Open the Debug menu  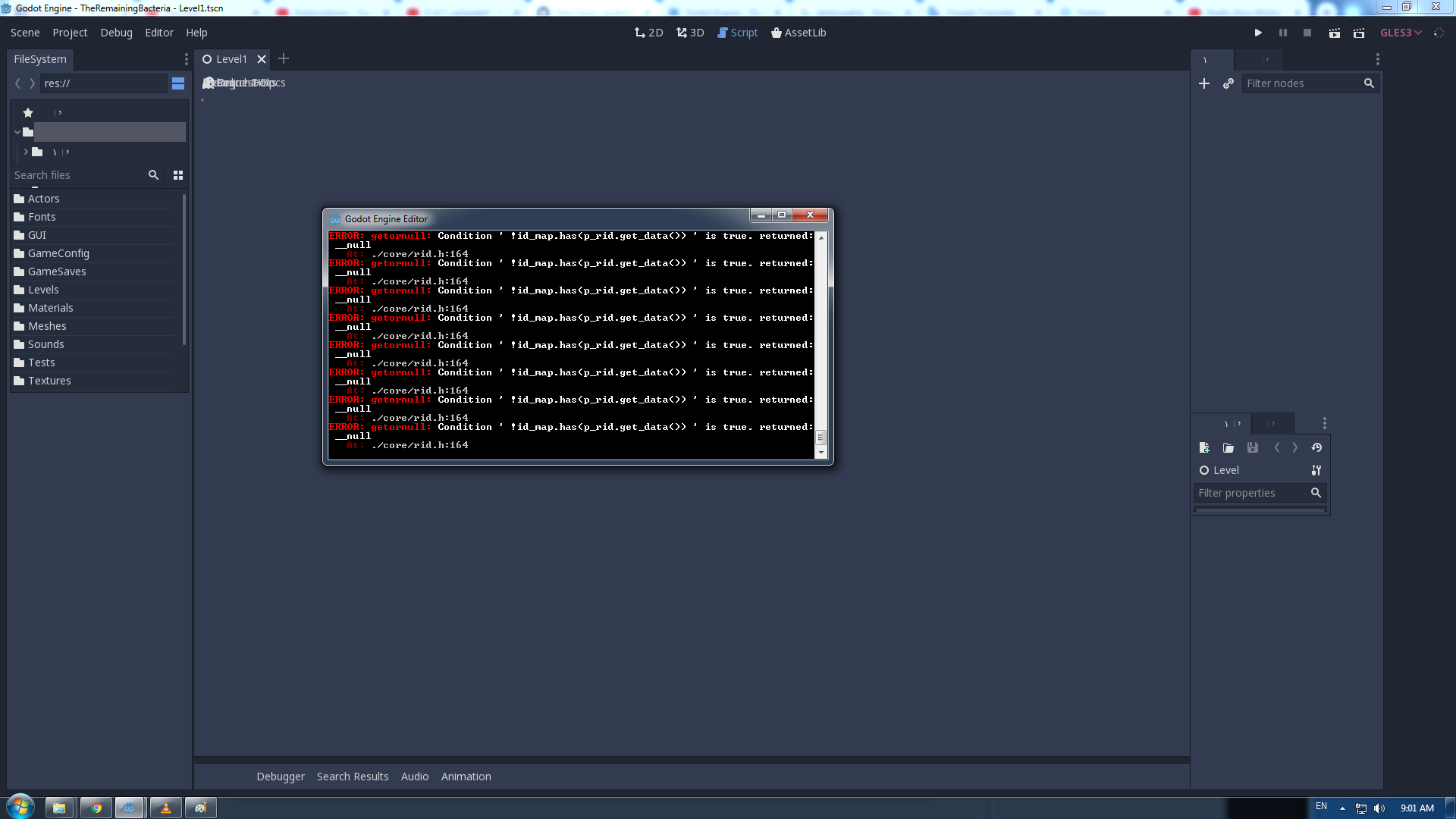coord(115,33)
